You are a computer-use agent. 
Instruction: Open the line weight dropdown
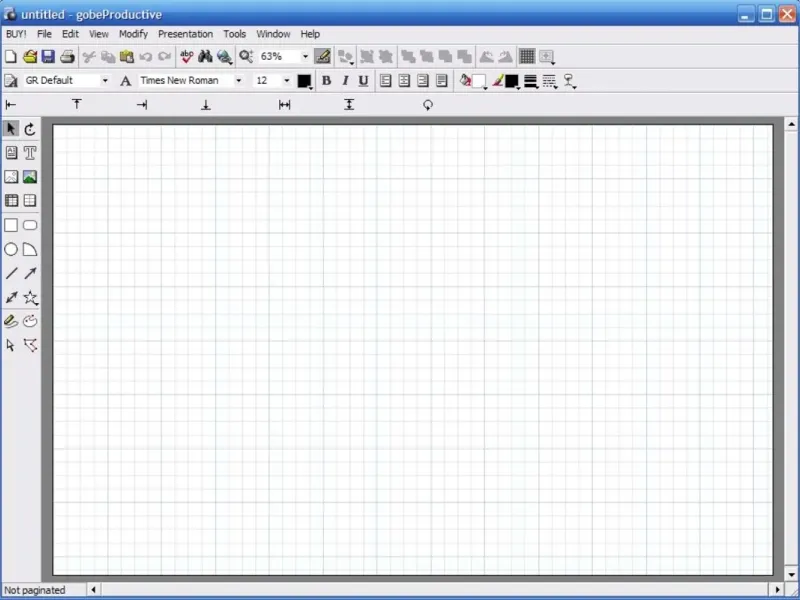(531, 81)
